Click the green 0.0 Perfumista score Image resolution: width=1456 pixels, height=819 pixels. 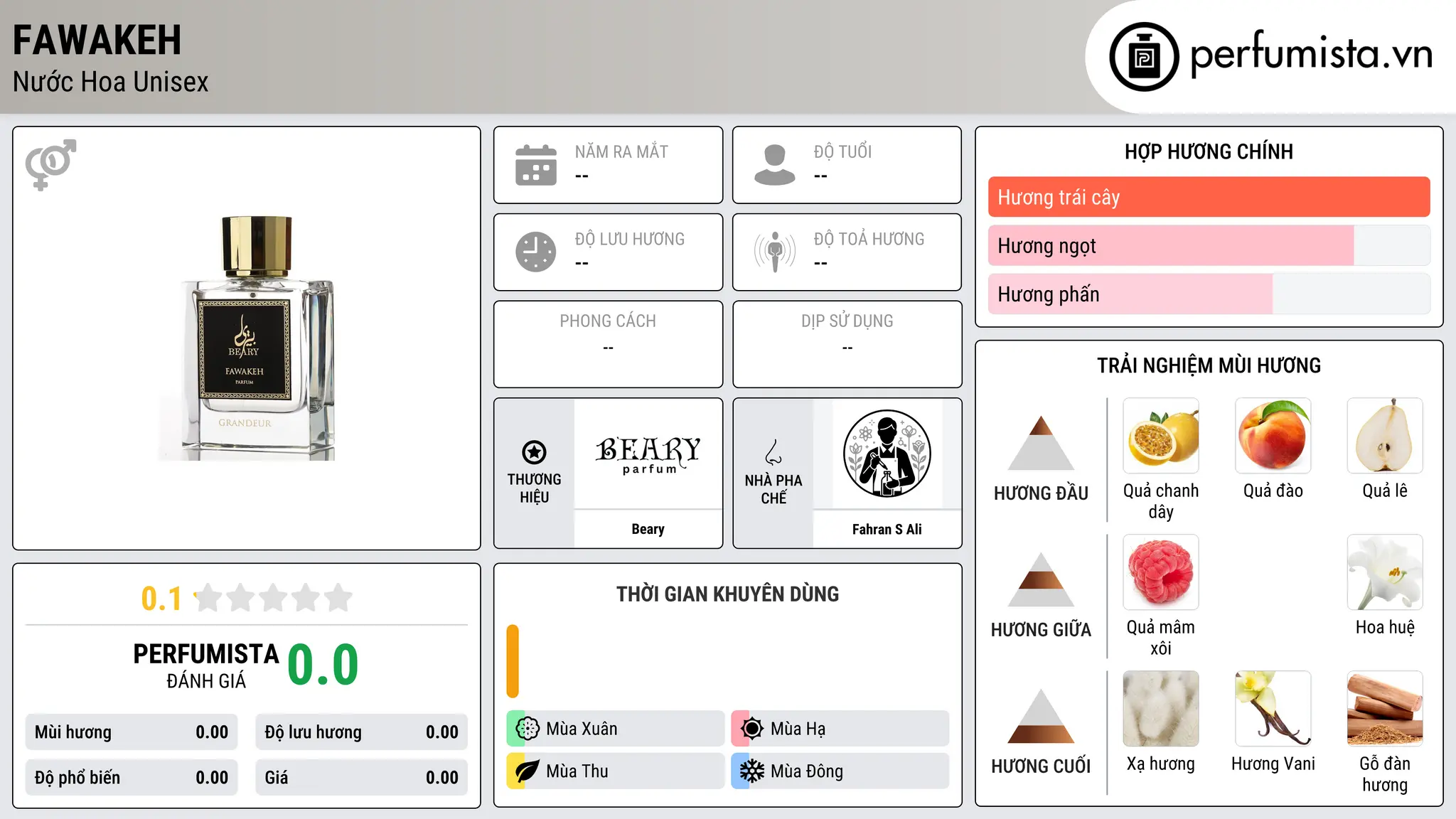point(323,665)
